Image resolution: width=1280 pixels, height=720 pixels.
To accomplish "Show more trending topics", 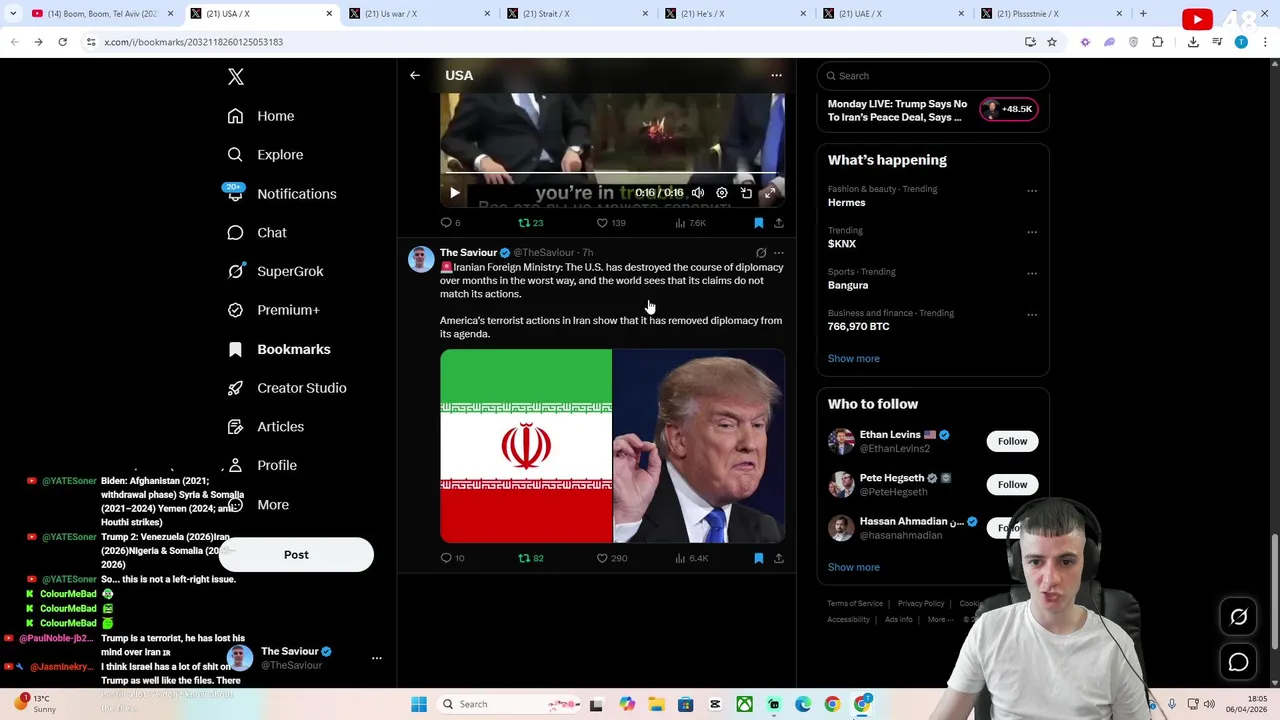I will click(x=853, y=358).
